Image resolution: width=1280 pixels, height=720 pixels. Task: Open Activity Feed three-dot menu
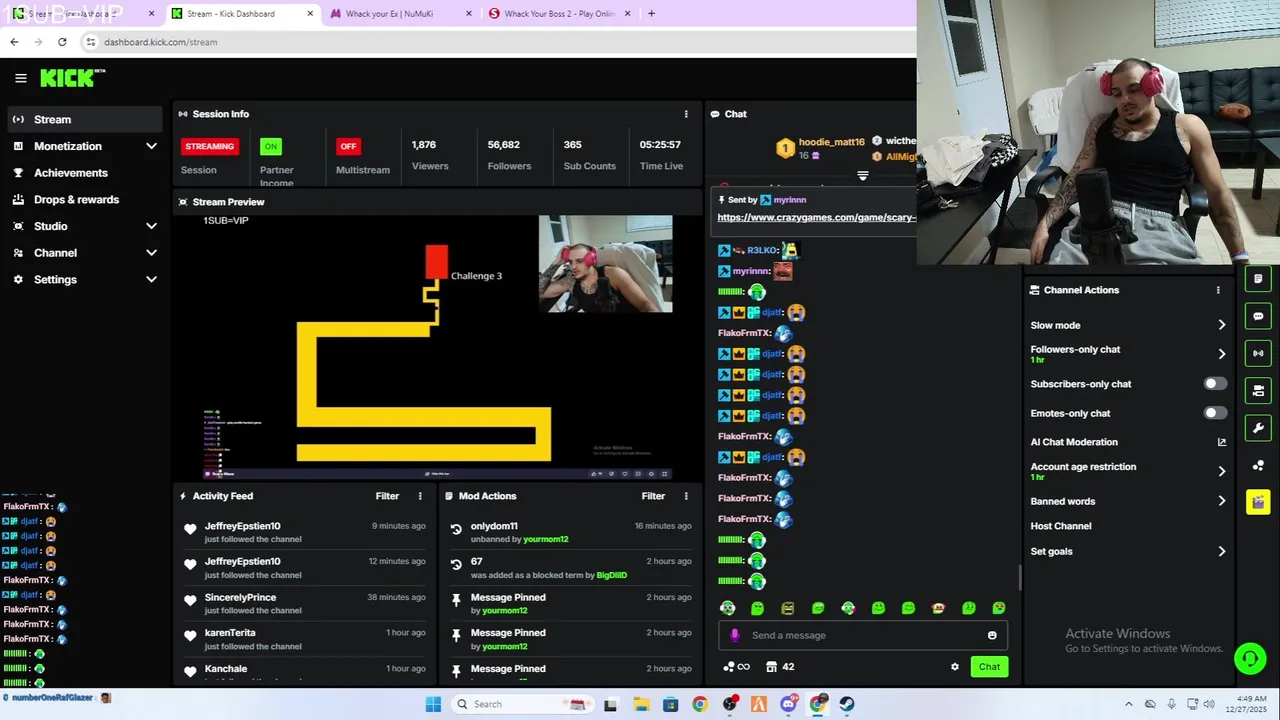(x=420, y=496)
